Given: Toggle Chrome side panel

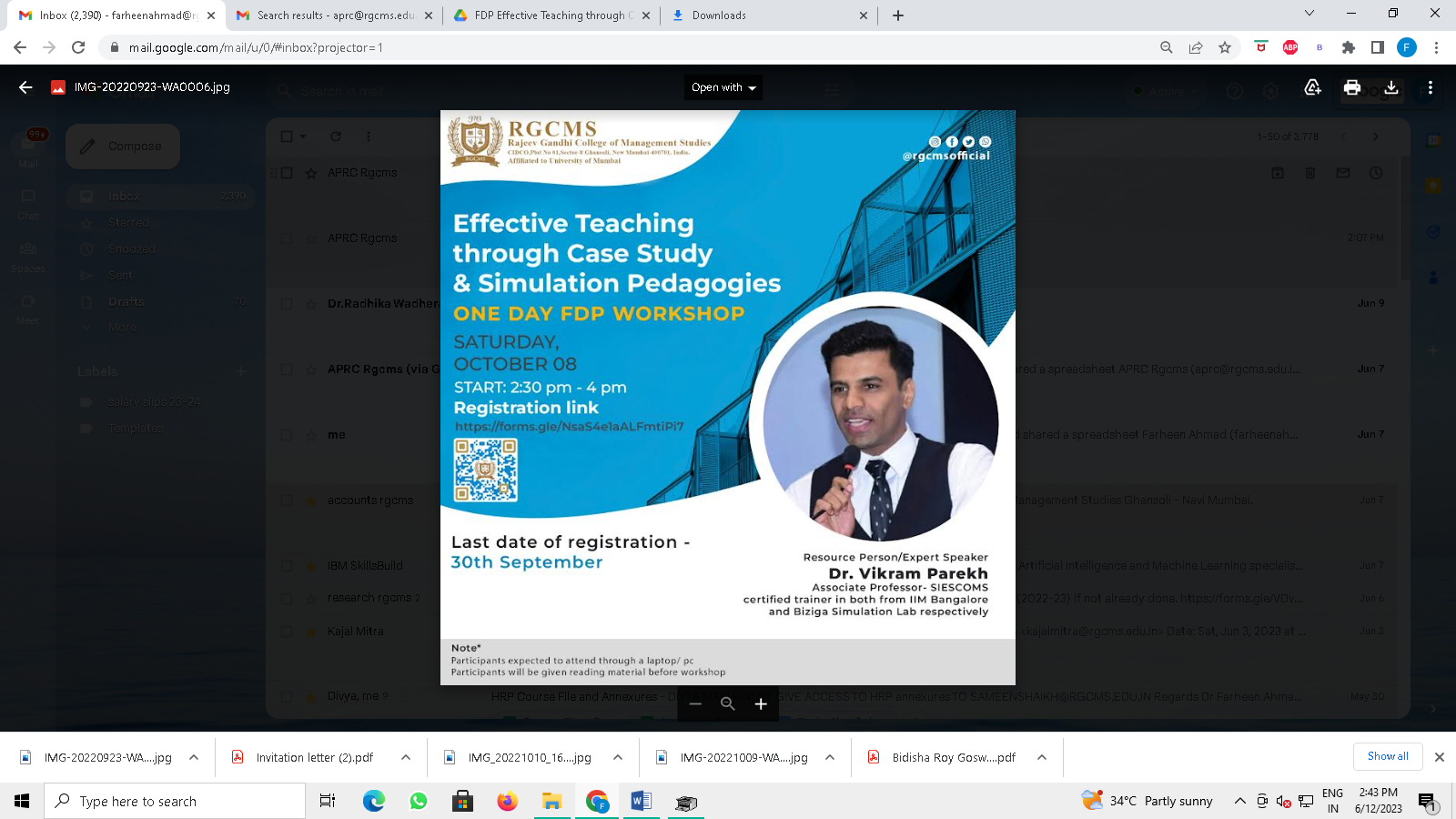Looking at the screenshot, I should click(1378, 47).
